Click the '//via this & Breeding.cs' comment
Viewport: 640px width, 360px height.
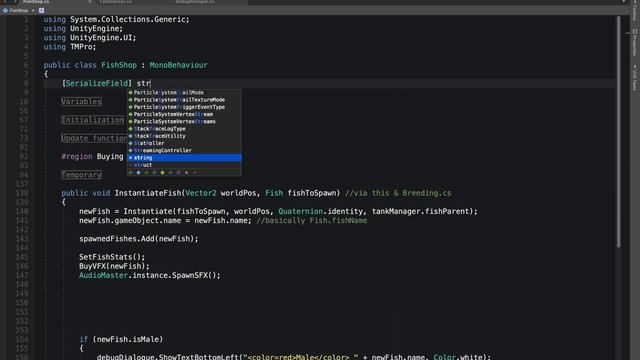pos(398,193)
